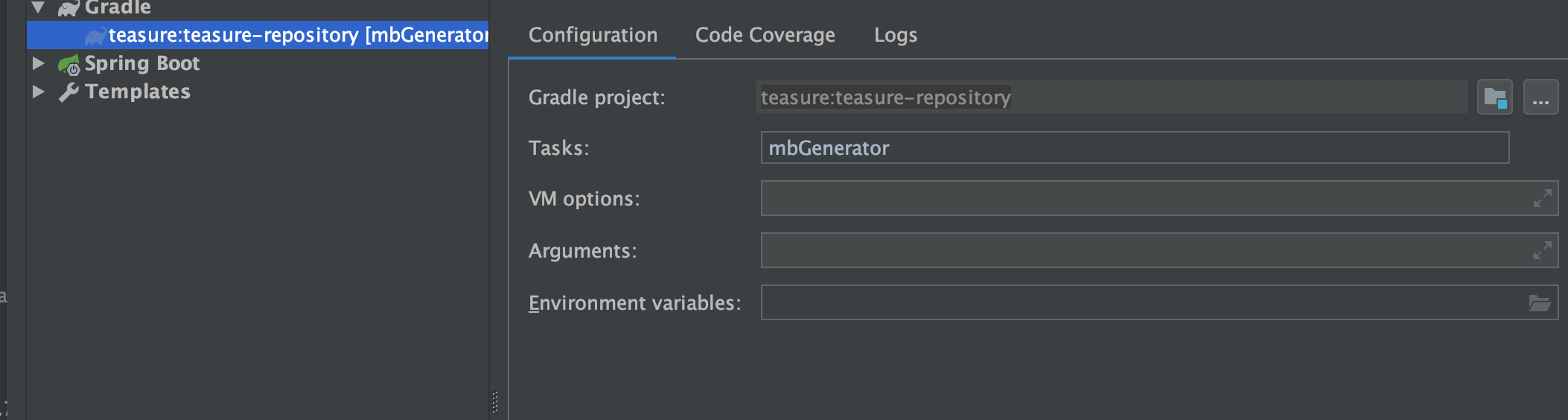Click into the Arguments text field
Viewport: 1568px width, 420px height.
1139,251
